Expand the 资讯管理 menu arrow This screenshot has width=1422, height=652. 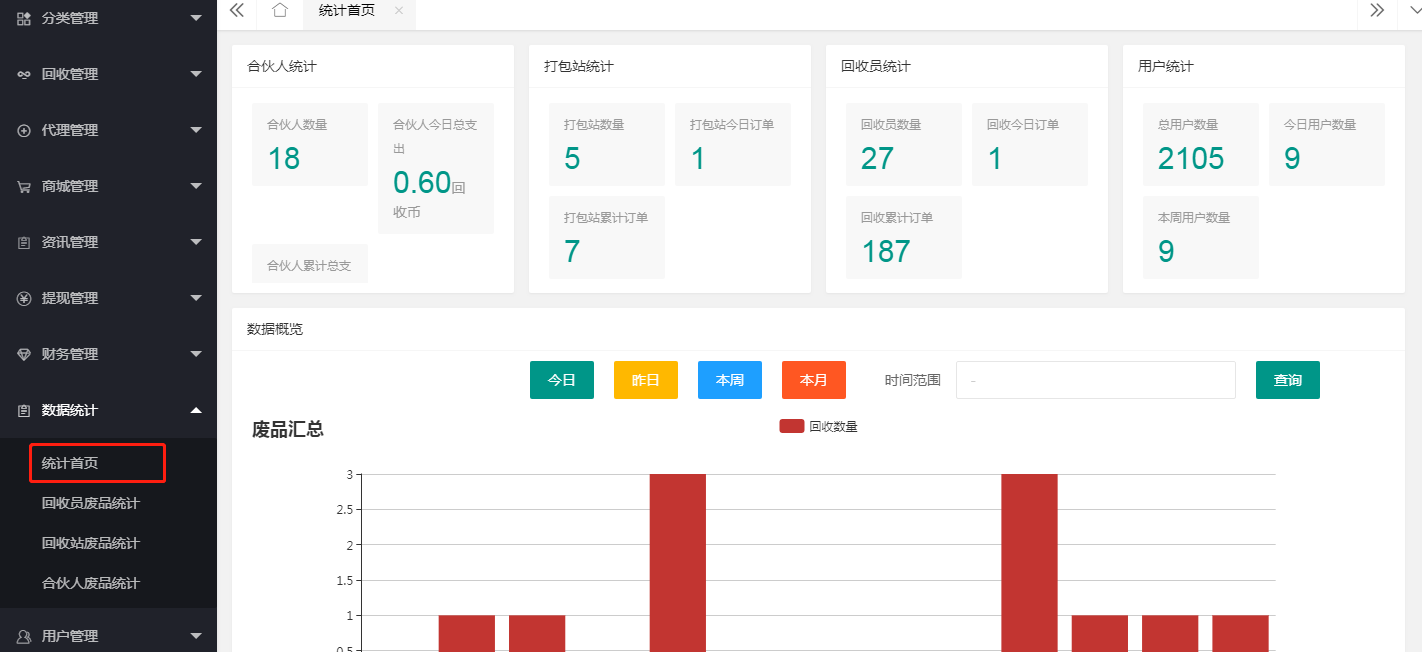pyautogui.click(x=196, y=242)
